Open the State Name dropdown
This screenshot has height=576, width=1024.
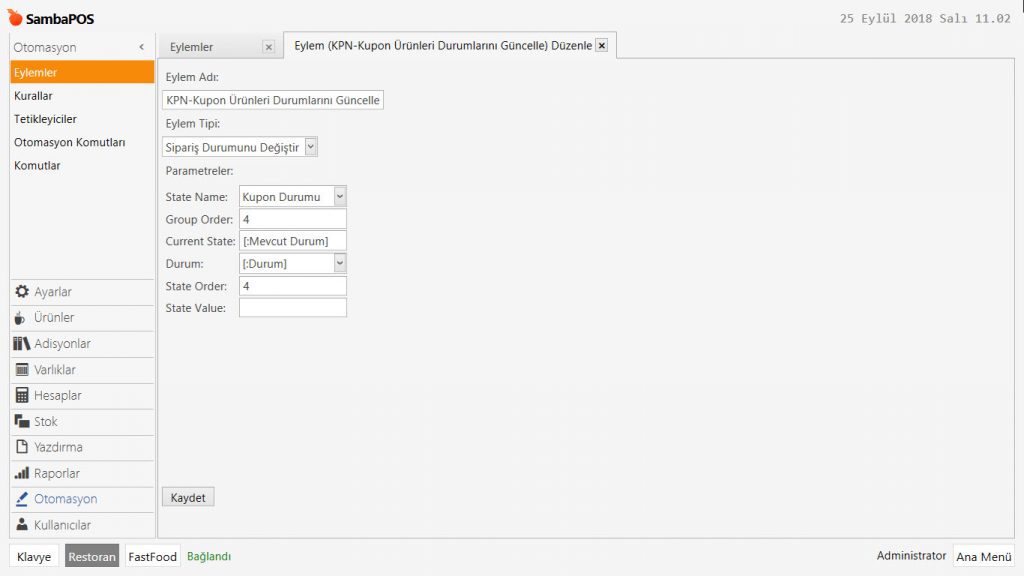339,197
